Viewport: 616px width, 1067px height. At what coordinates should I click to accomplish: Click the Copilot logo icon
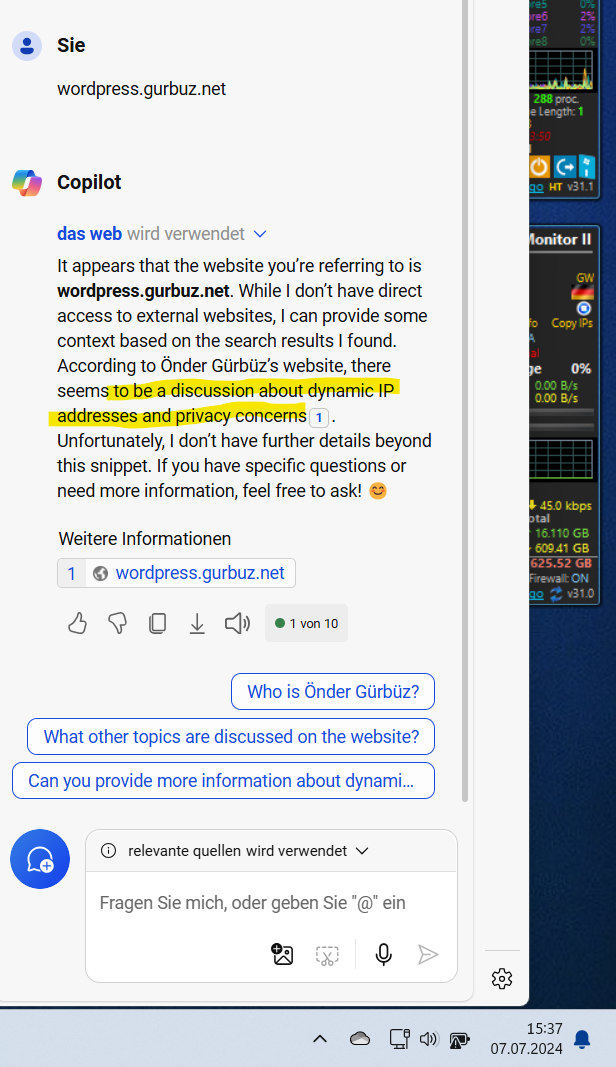pyautogui.click(x=27, y=182)
